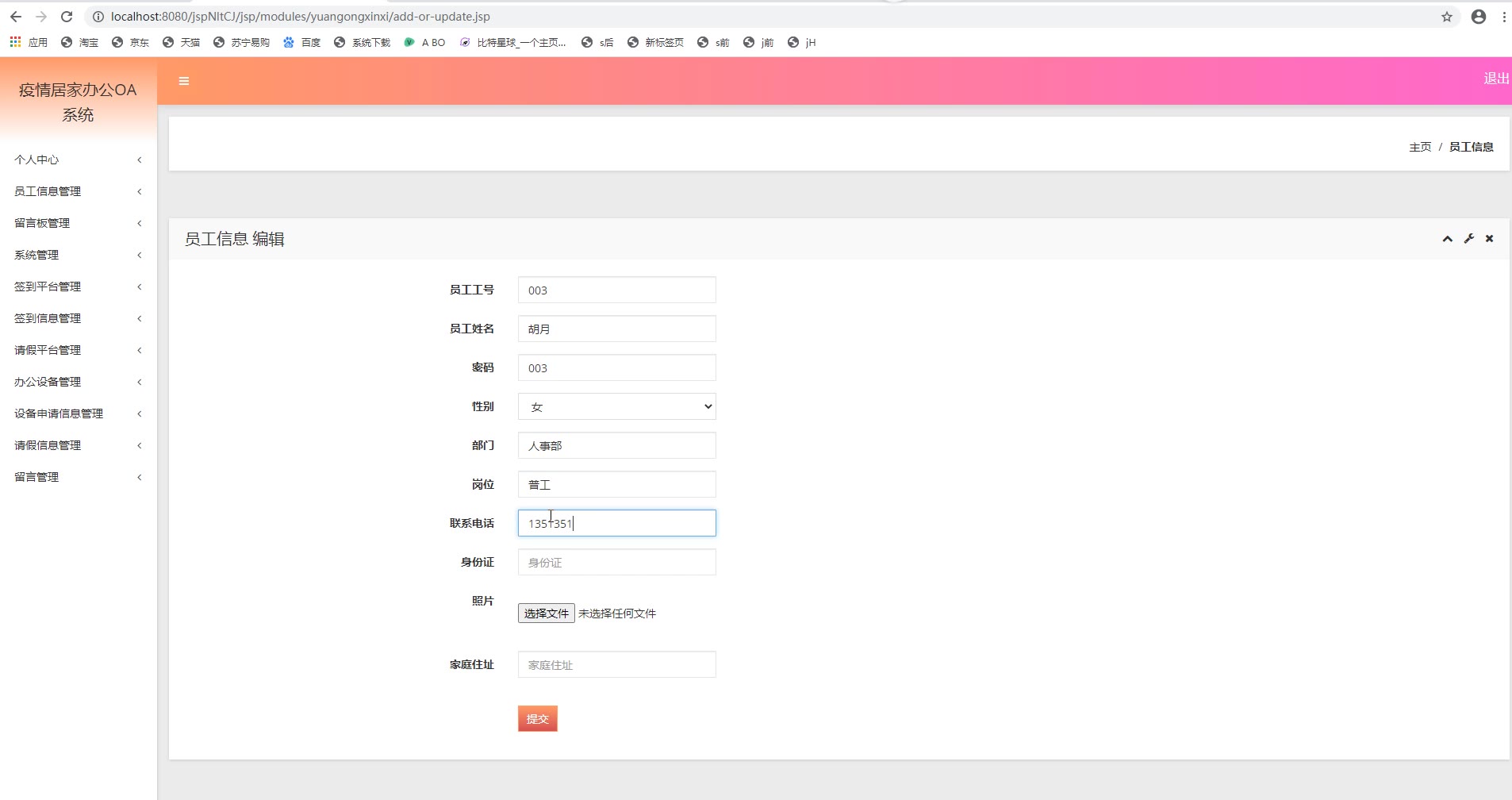Expand the 员工信息管理 sidebar menu
The width and height of the screenshot is (1512, 800).
point(79,191)
